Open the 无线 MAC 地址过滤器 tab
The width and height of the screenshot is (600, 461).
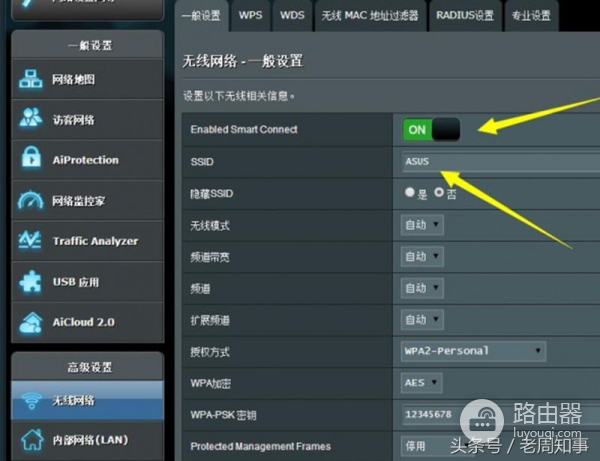point(369,15)
